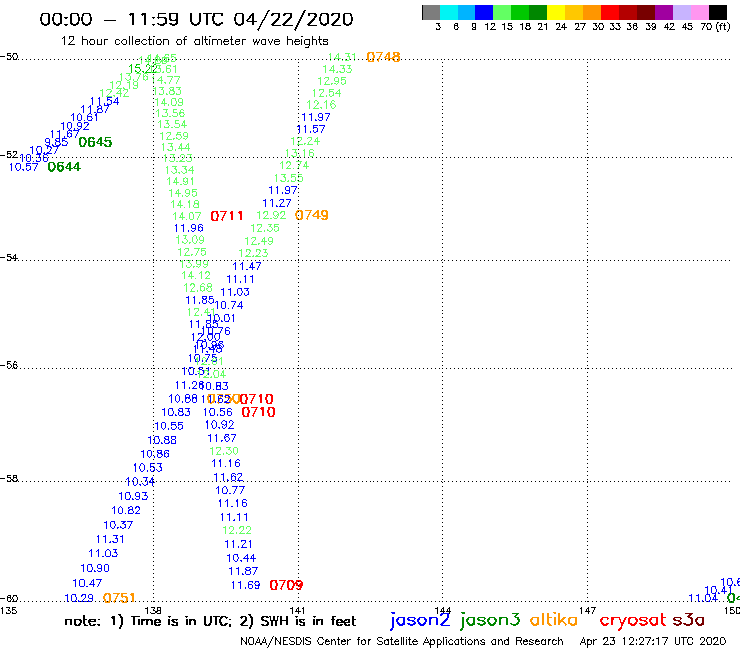Click the 11.27 wave height value
Viewport: 740px width, 650px height.
(x=277, y=203)
